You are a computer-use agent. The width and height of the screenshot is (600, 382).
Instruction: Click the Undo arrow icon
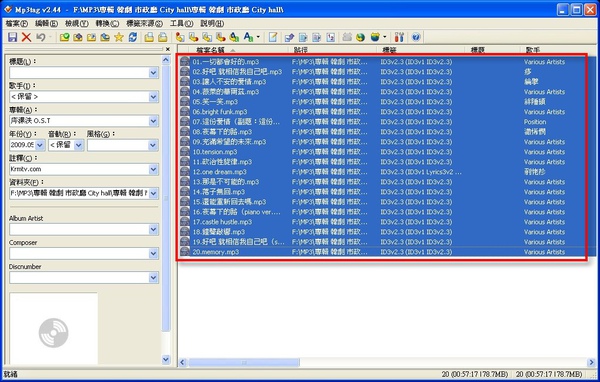coord(40,37)
